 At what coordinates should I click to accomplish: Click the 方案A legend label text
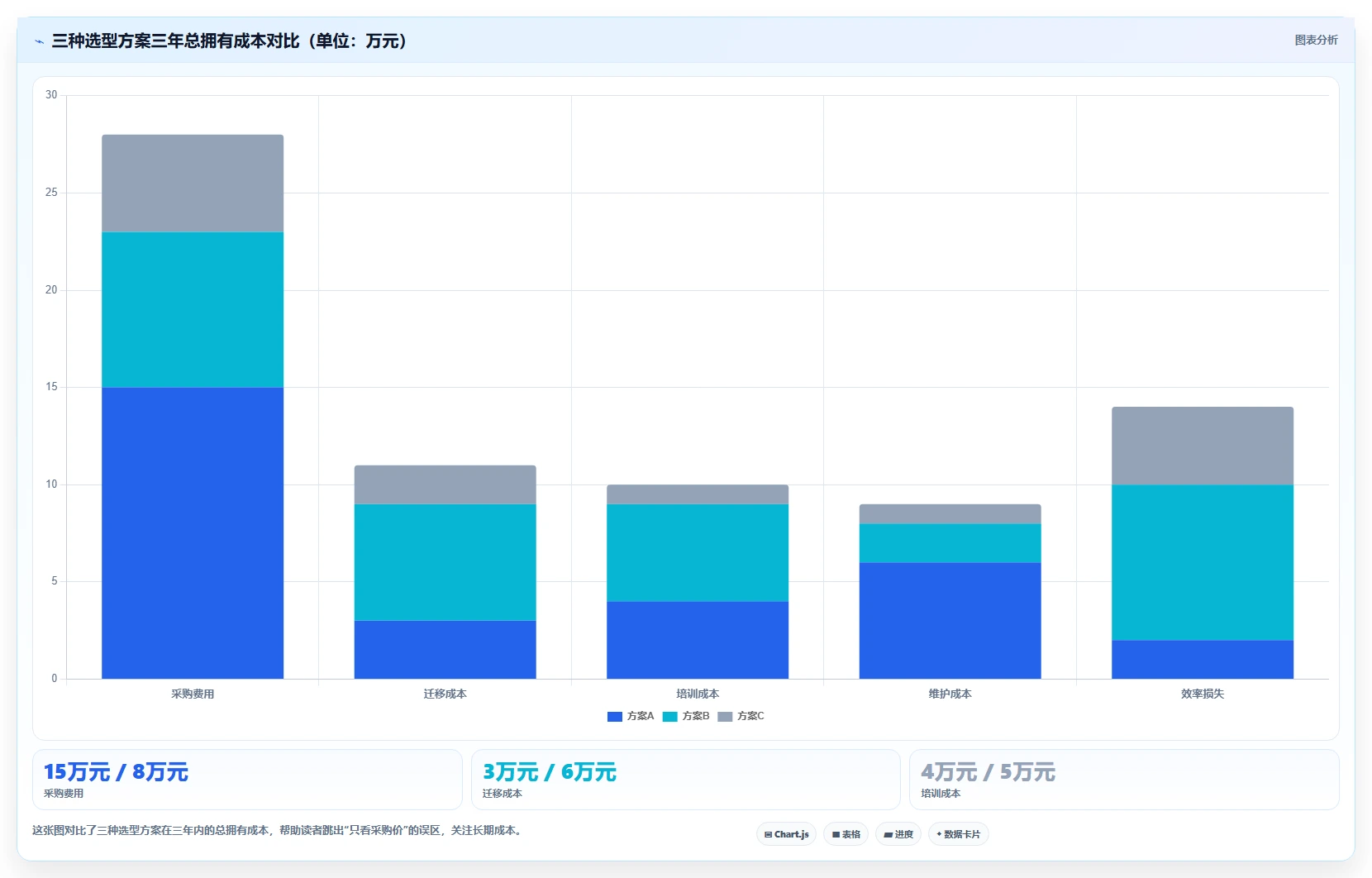pyautogui.click(x=641, y=716)
